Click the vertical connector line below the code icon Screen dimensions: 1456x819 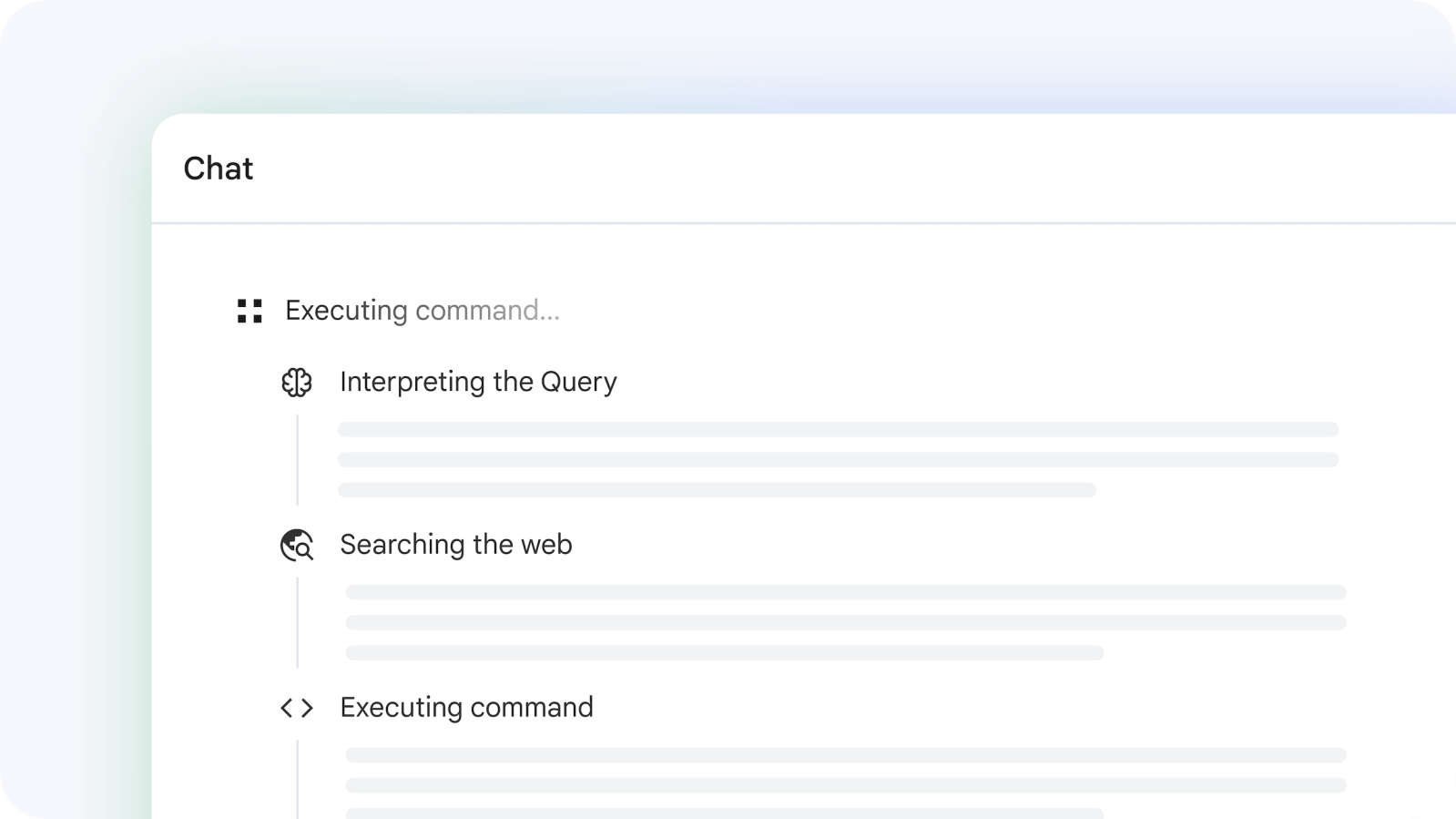click(x=298, y=780)
